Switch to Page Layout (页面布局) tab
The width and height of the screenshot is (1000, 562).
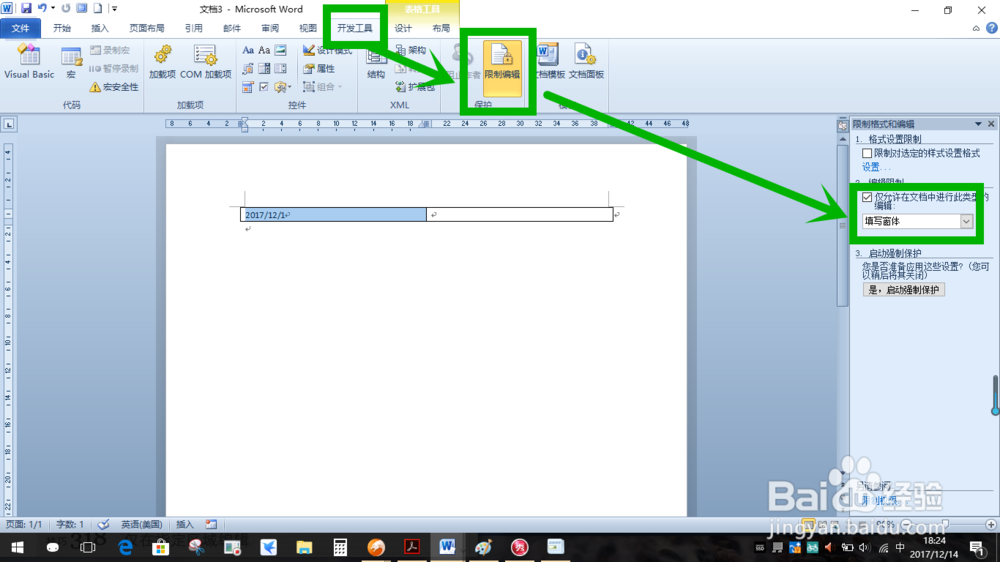point(147,28)
